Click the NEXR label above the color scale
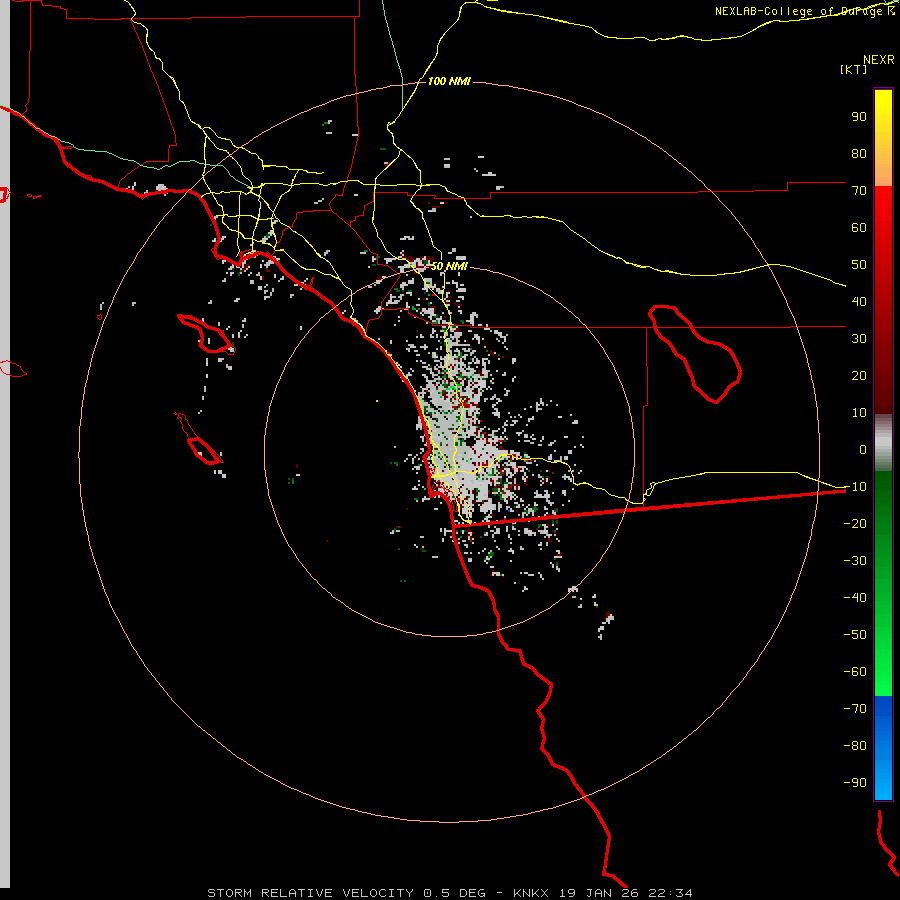Image resolution: width=900 pixels, height=900 pixels. tap(879, 60)
